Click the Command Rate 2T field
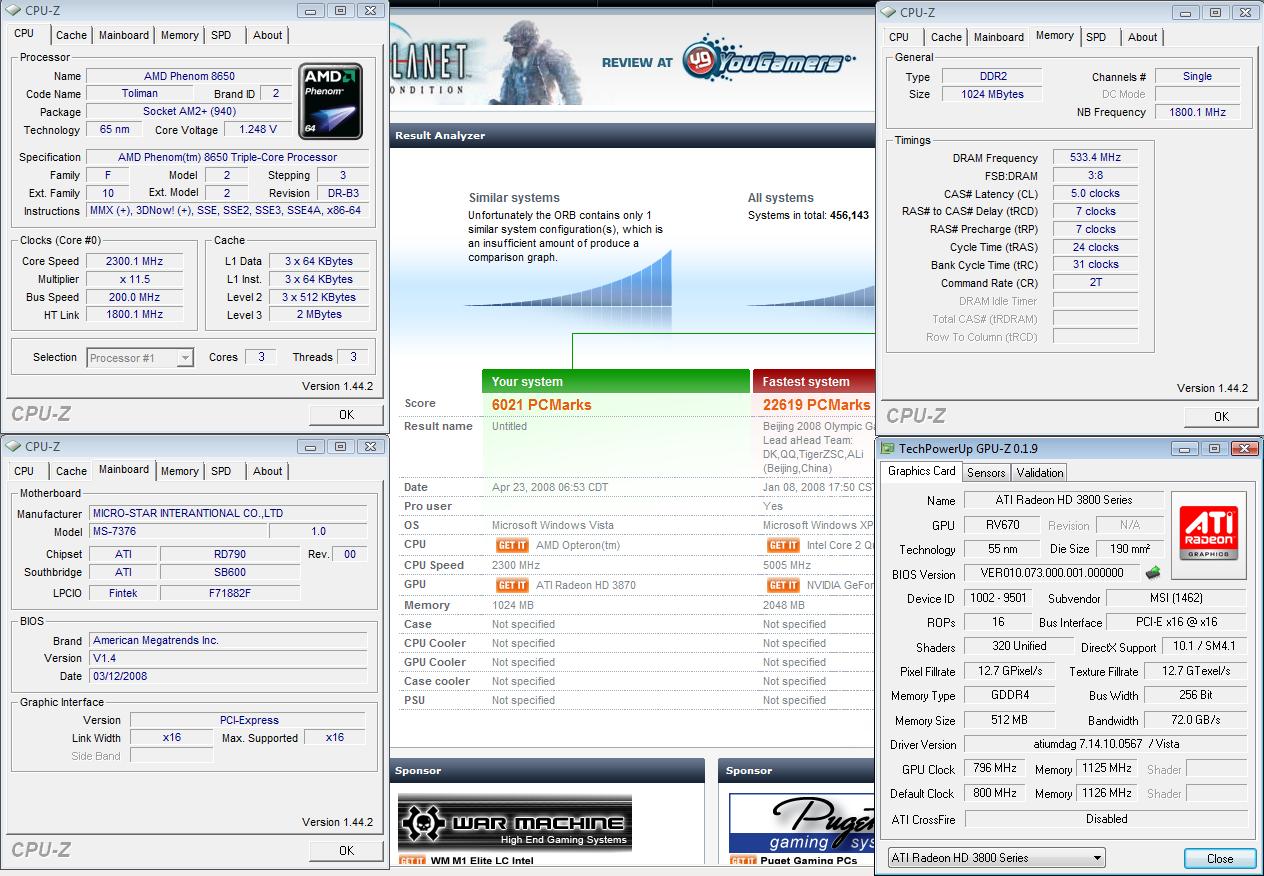1264x876 pixels. tap(1095, 283)
